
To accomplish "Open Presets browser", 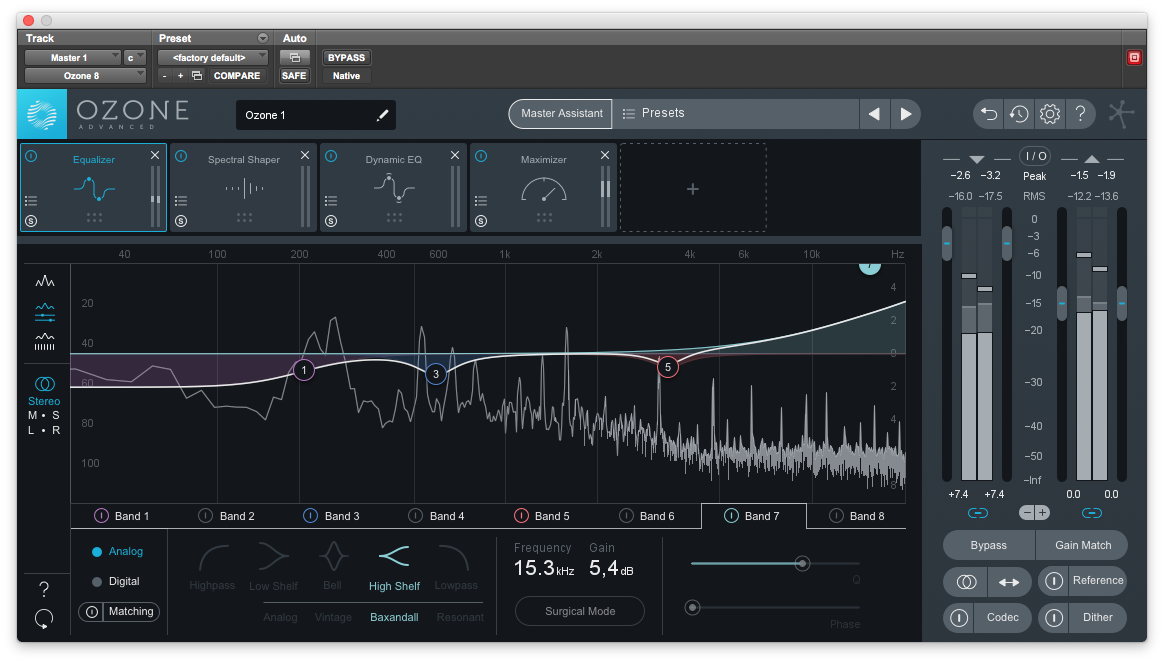I will click(x=735, y=114).
